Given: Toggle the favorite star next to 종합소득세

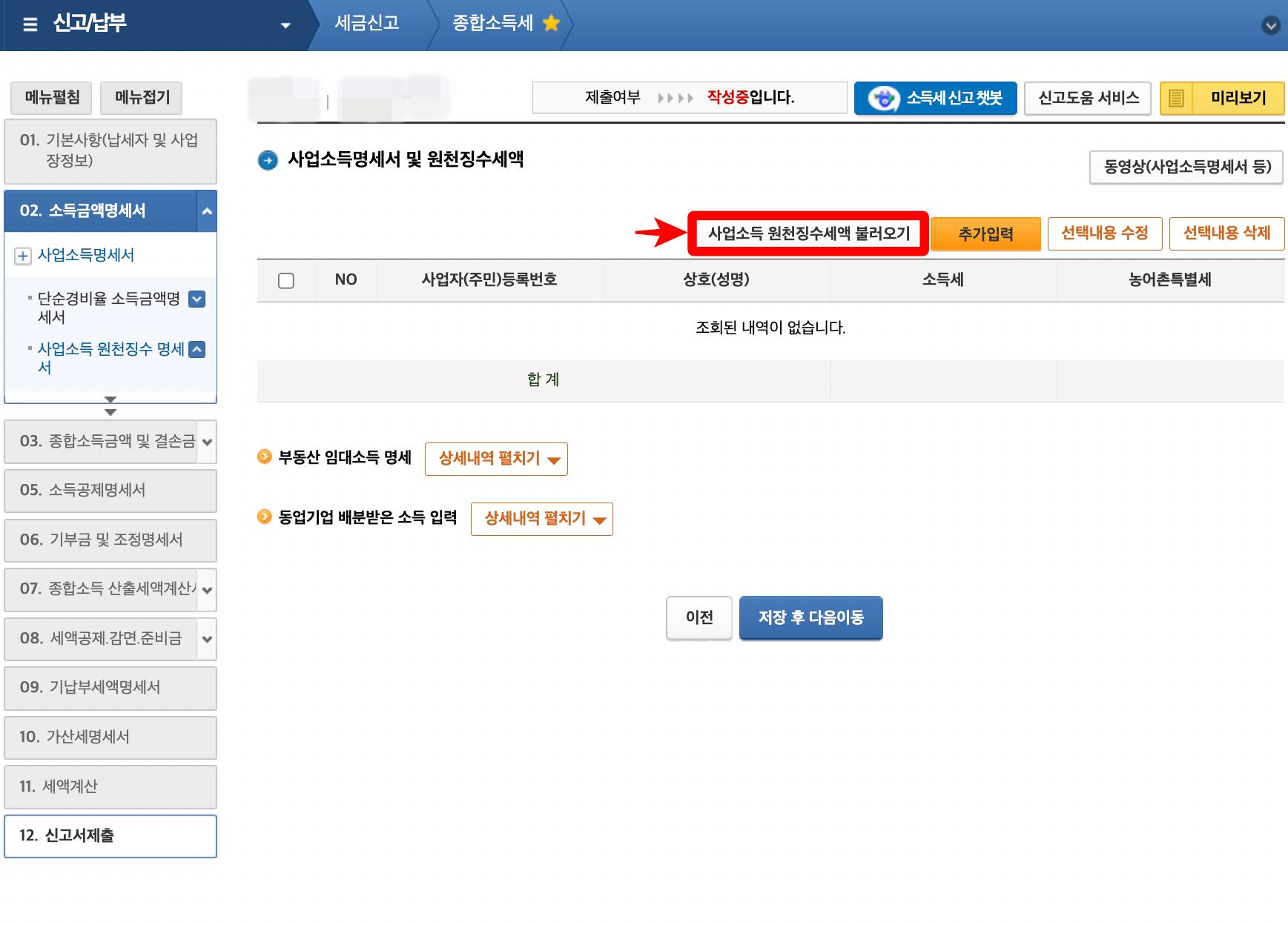Looking at the screenshot, I should [x=549, y=22].
